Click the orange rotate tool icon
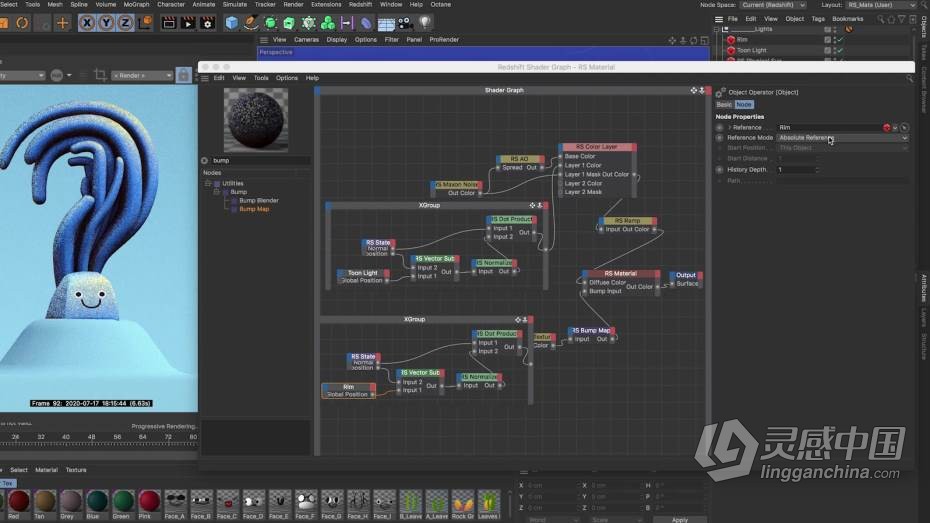This screenshot has height=523, width=930. [22, 23]
